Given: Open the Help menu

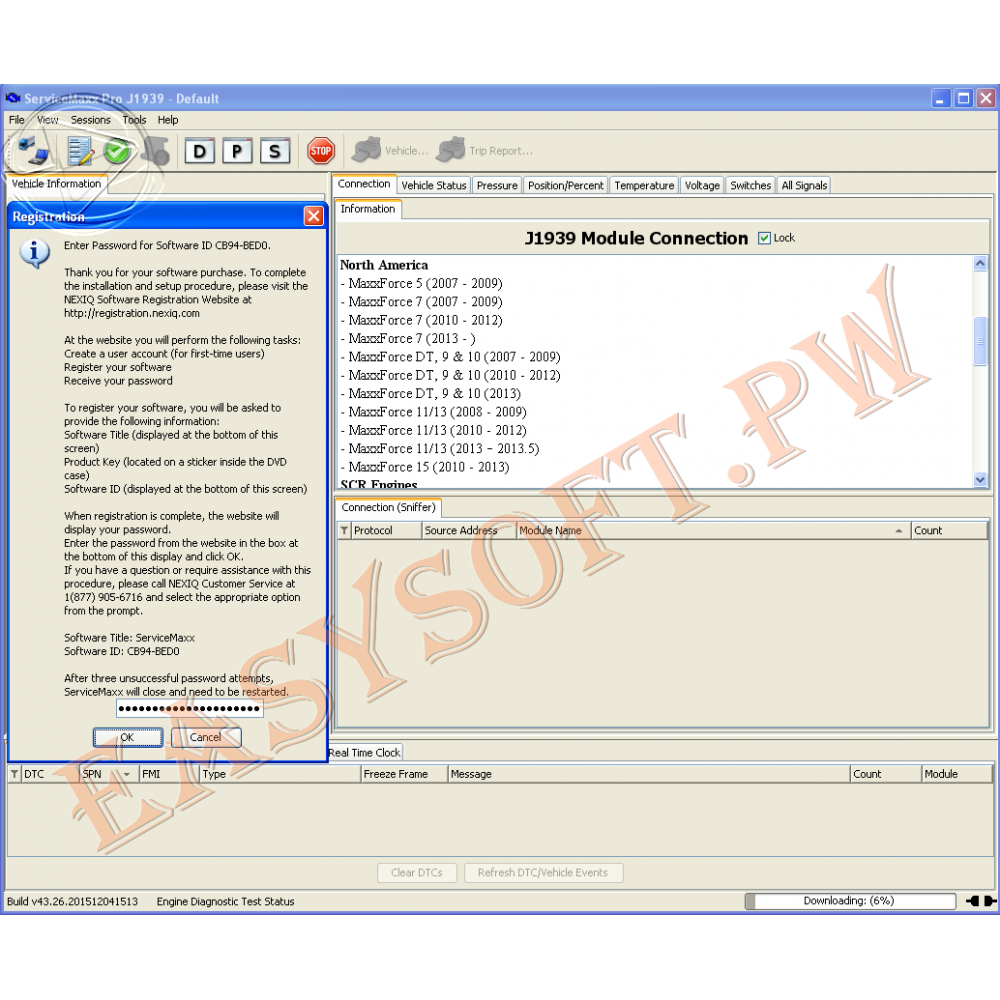Looking at the screenshot, I should click(168, 120).
